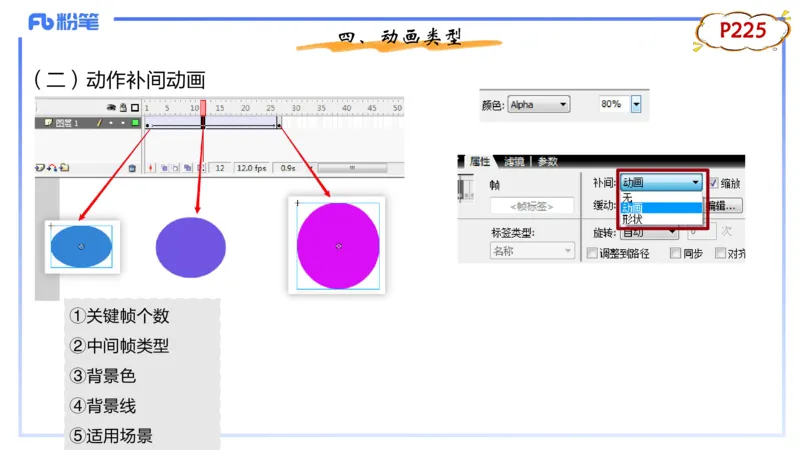Switch to the 滤镜 tab
The width and height of the screenshot is (800, 450).
click(x=514, y=162)
